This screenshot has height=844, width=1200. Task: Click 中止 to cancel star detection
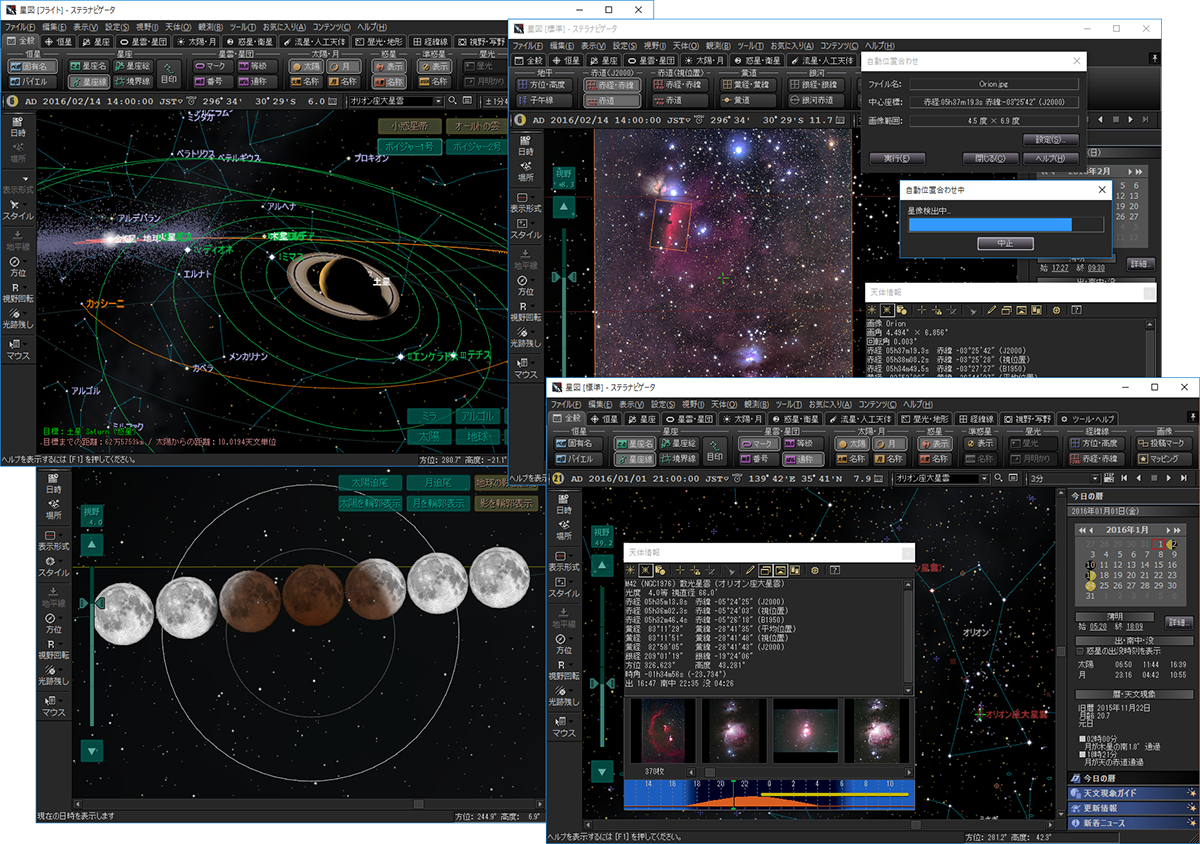pos(1005,243)
